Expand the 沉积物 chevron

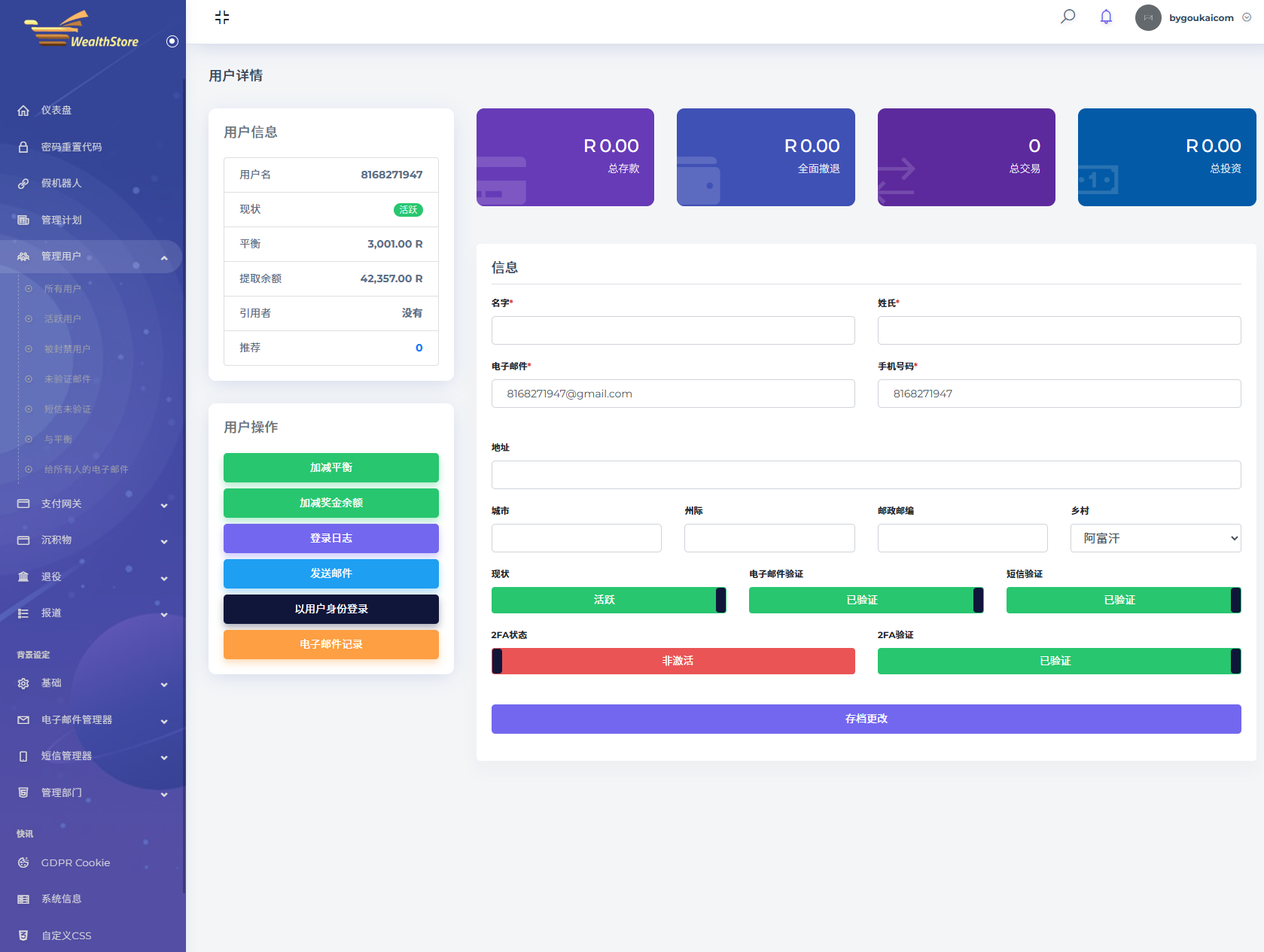pos(164,541)
